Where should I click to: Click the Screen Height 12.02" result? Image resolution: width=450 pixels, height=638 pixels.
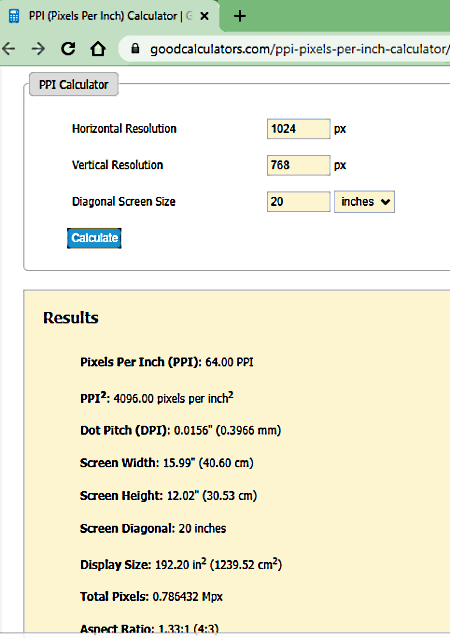[168, 496]
